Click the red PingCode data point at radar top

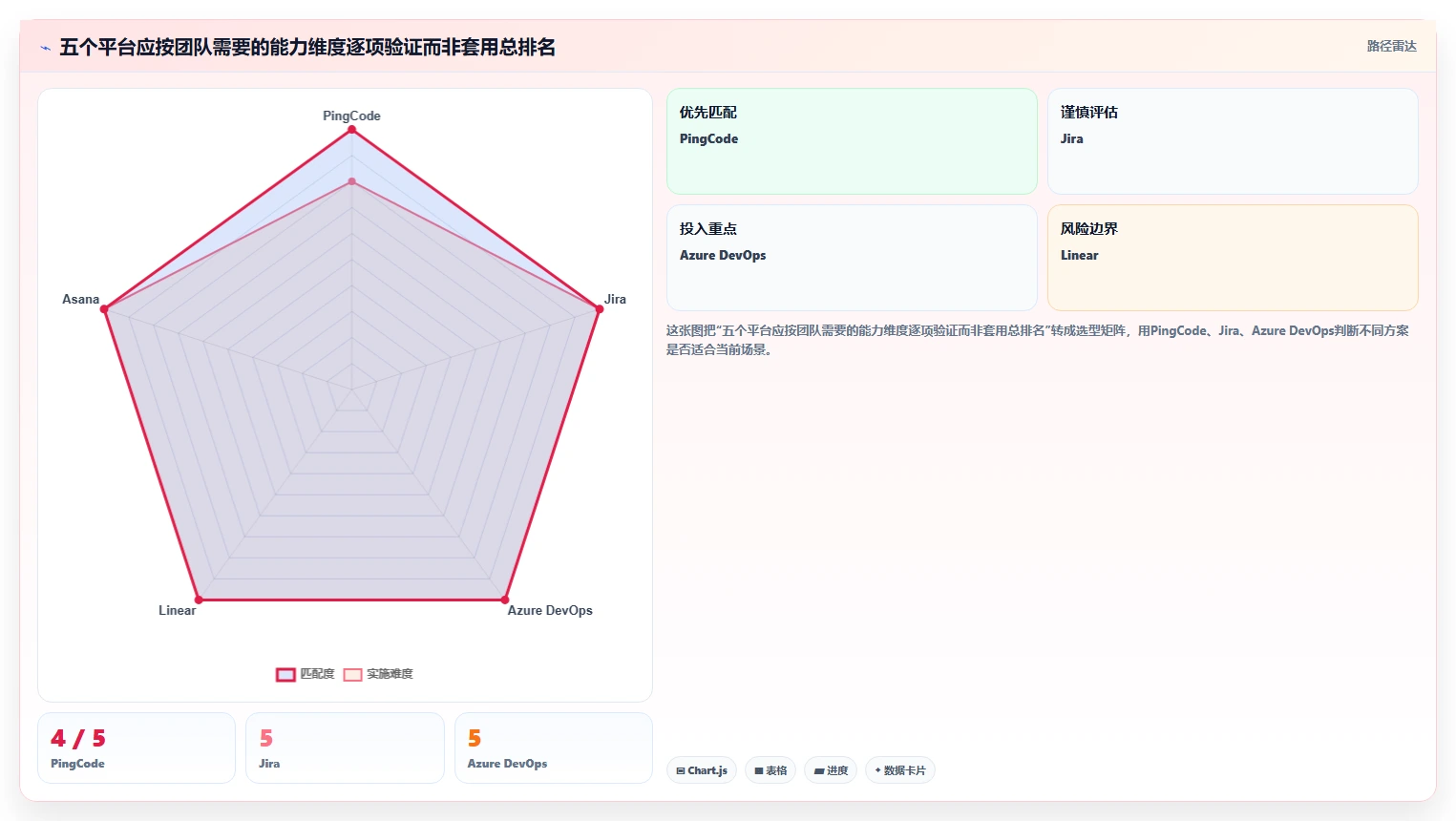351,130
